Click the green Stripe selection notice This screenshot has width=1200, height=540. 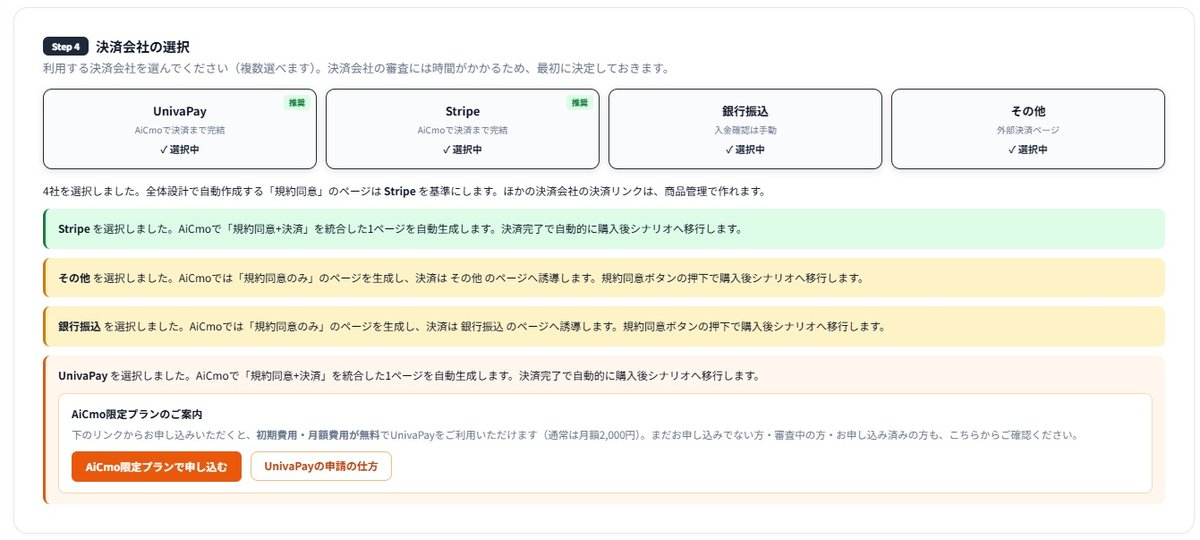click(x=604, y=228)
